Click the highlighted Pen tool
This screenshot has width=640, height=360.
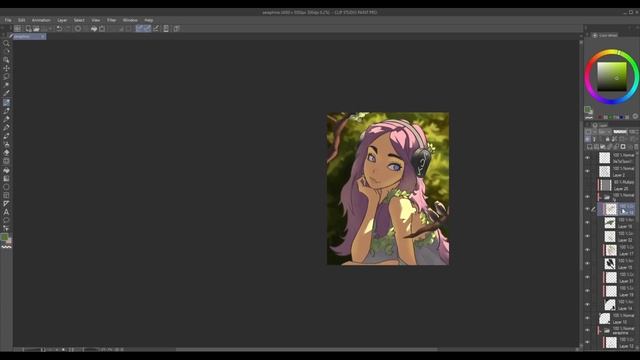tap(6, 102)
